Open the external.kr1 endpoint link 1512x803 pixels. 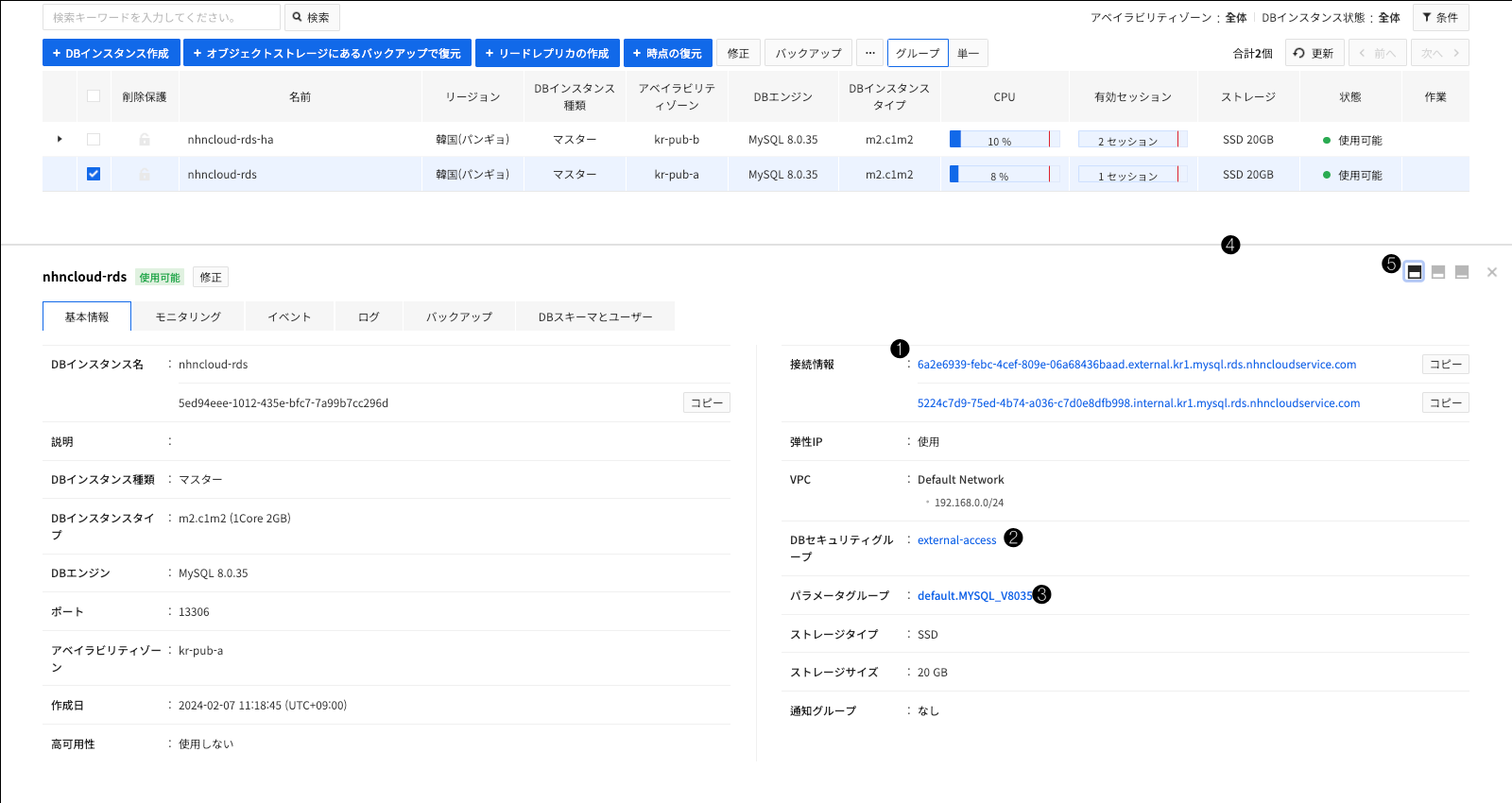pos(1137,365)
